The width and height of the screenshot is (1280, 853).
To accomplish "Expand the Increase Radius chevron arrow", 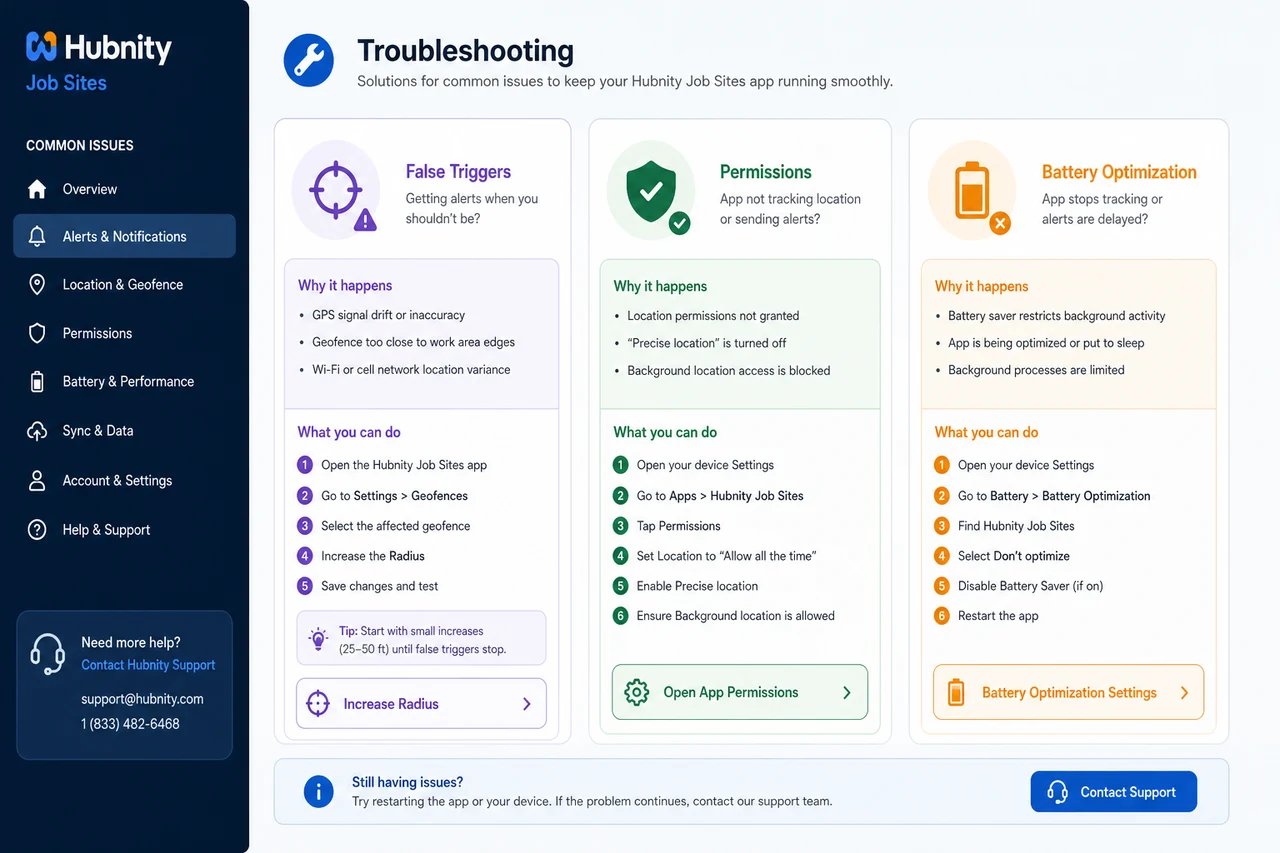I will (527, 704).
